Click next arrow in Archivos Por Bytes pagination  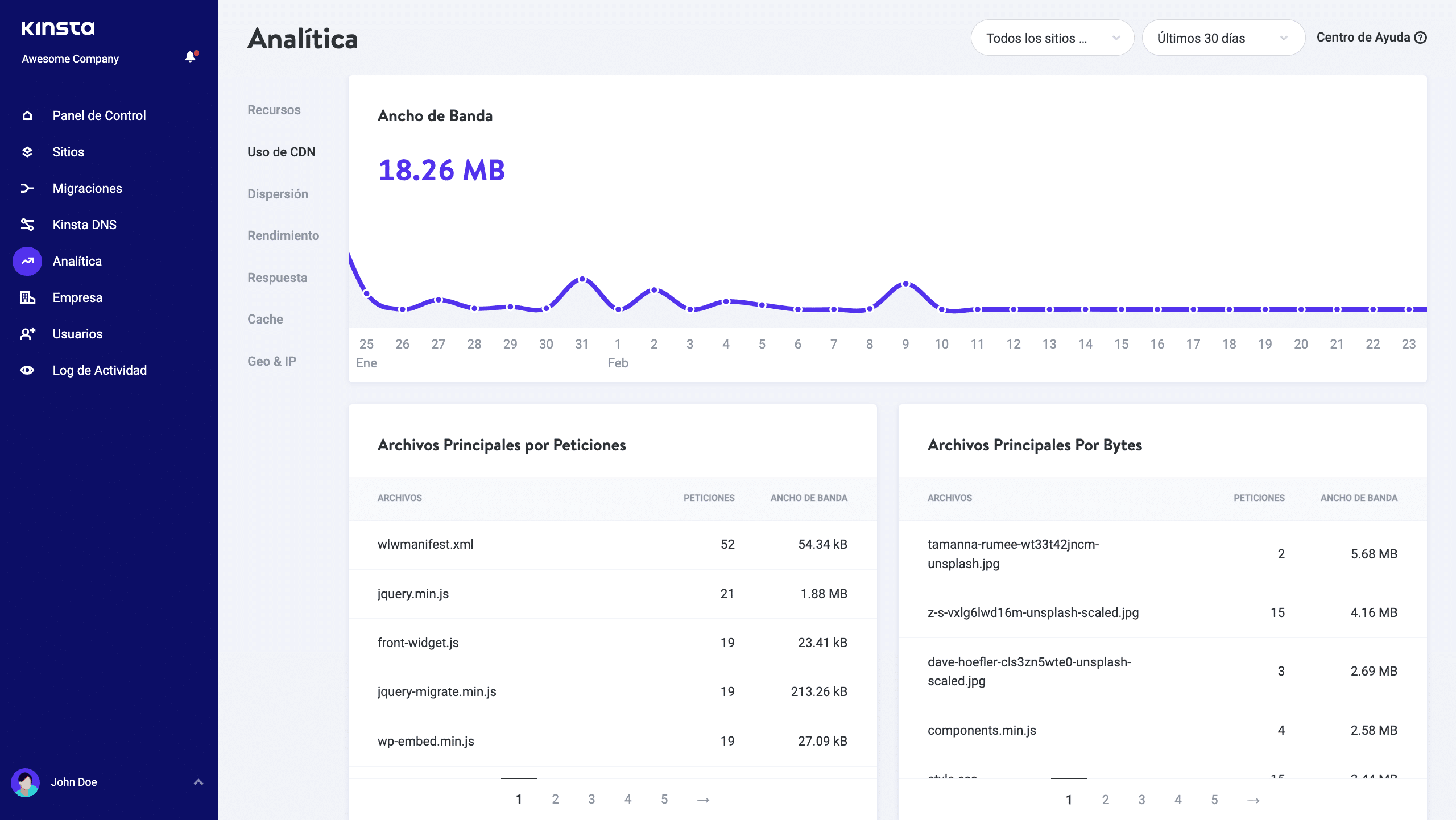[1253, 800]
